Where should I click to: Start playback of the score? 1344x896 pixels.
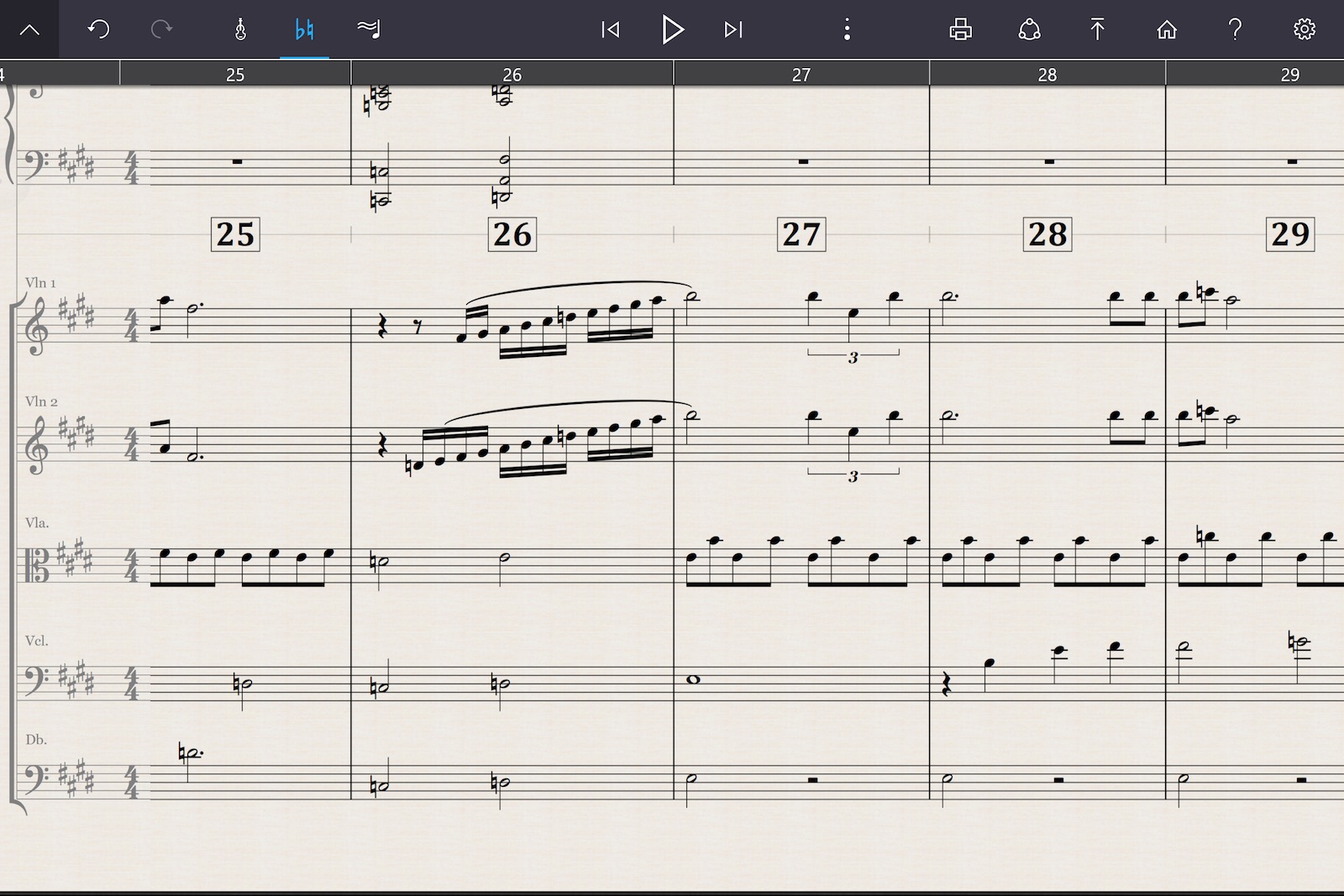(672, 29)
